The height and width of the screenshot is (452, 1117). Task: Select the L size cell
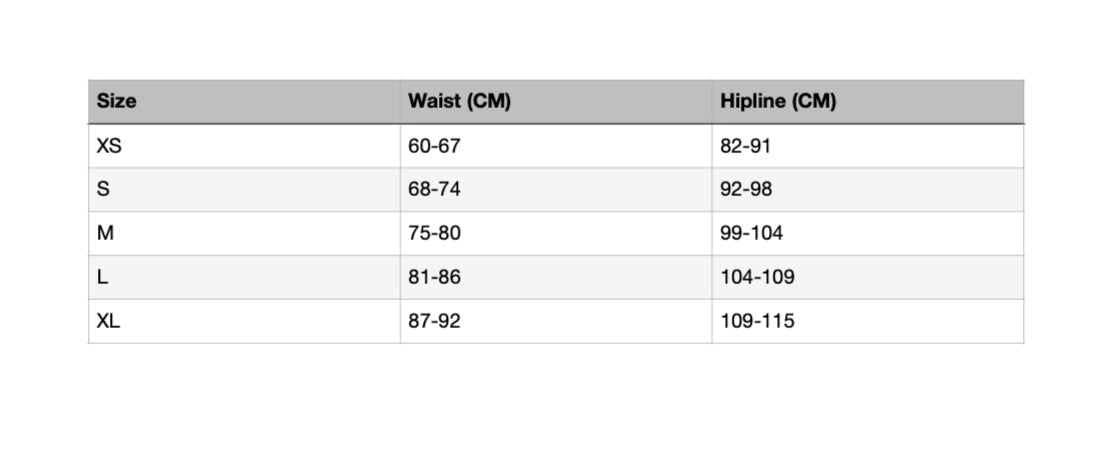(102, 278)
